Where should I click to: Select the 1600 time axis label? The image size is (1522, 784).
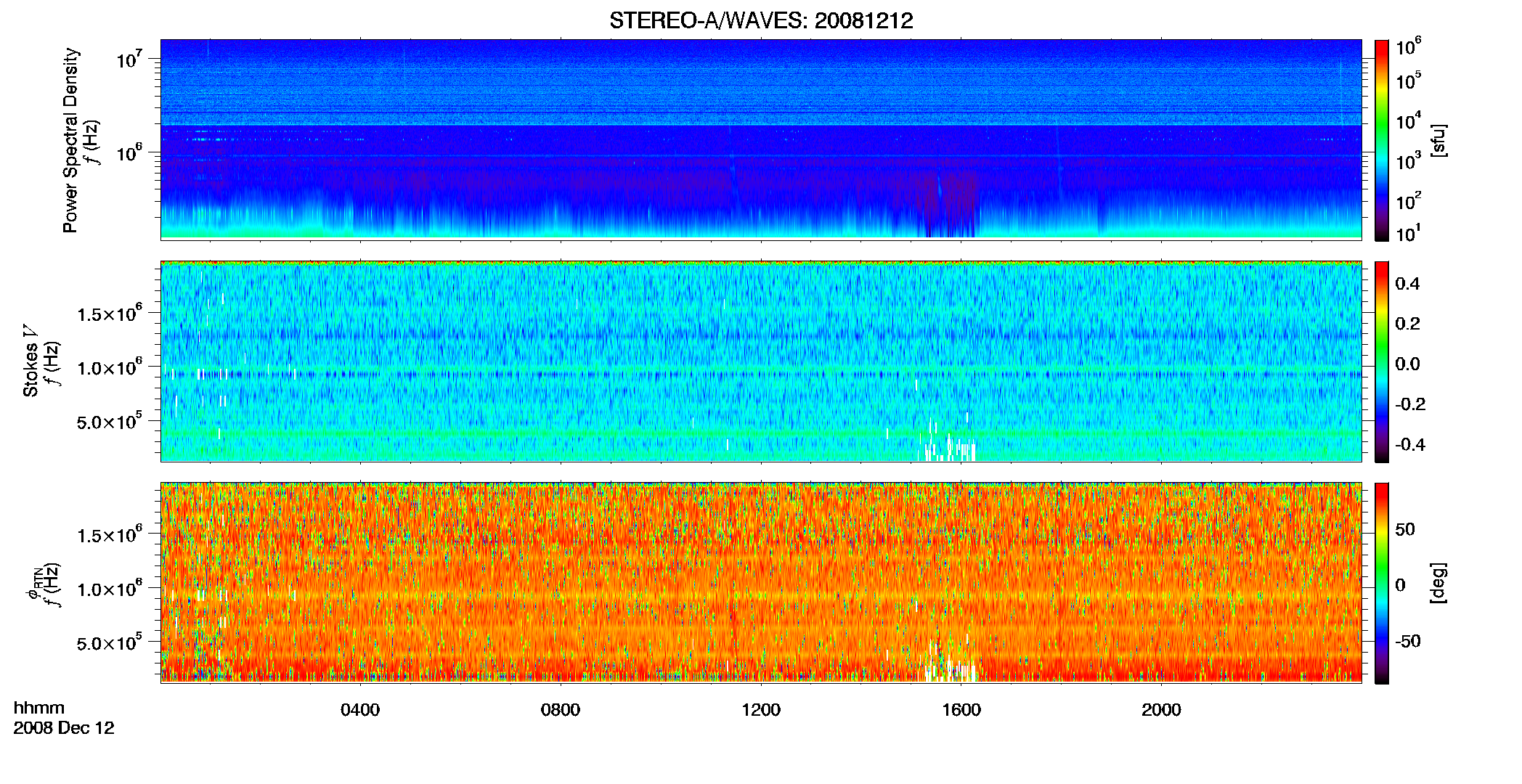coord(961,710)
